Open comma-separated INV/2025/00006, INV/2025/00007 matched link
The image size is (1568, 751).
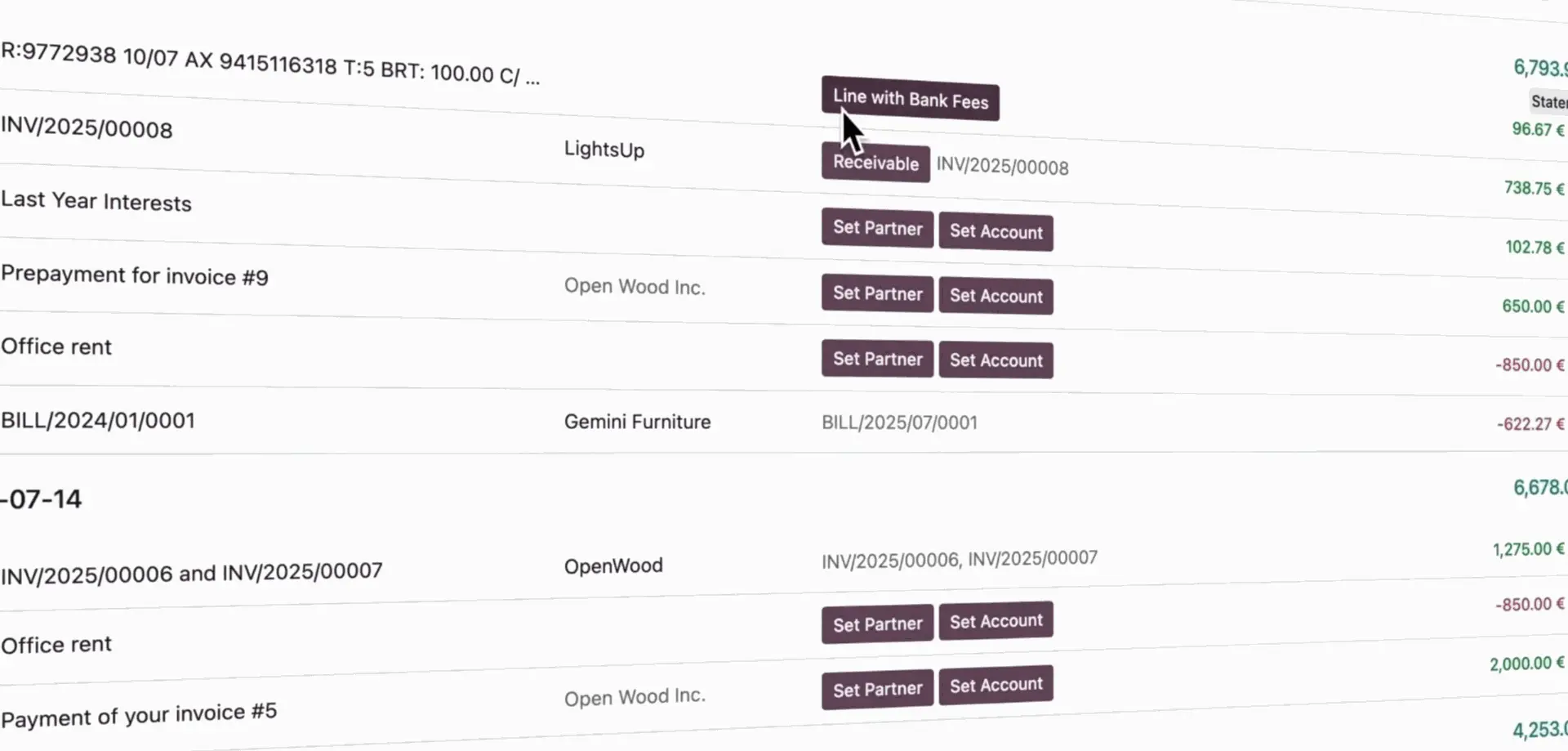[x=960, y=560]
